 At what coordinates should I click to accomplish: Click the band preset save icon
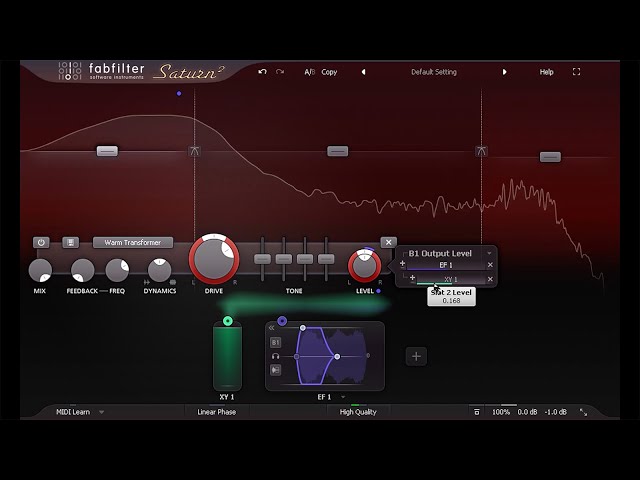pos(70,242)
